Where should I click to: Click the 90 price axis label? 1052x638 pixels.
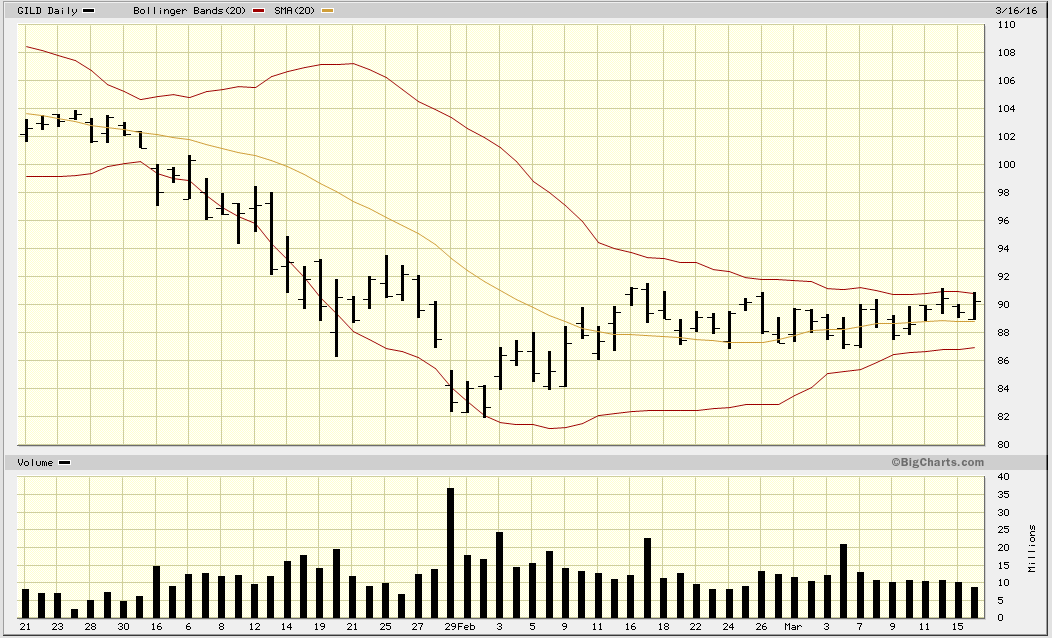1004,305
